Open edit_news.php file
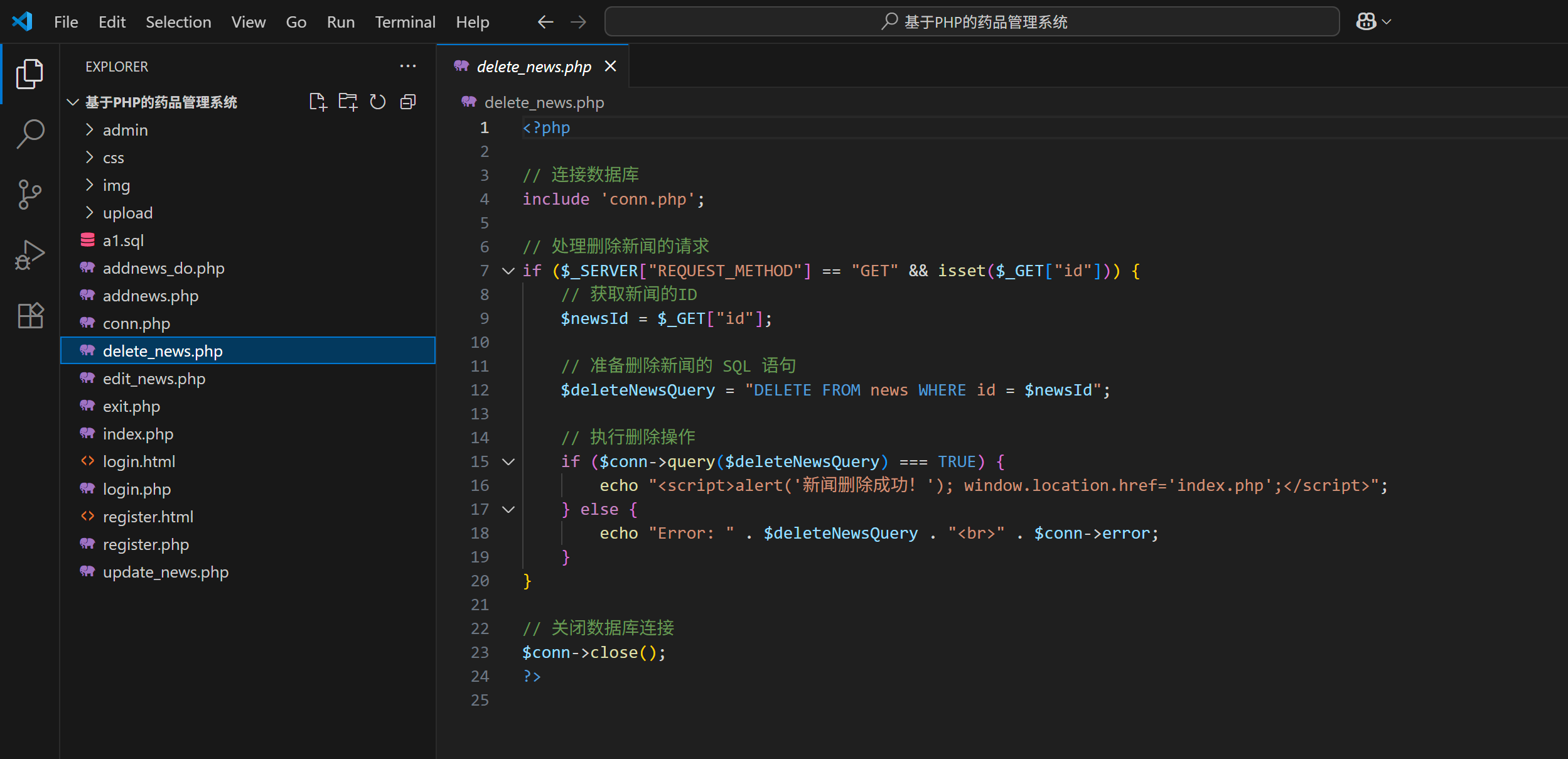This screenshot has height=759, width=1568. (x=248, y=379)
